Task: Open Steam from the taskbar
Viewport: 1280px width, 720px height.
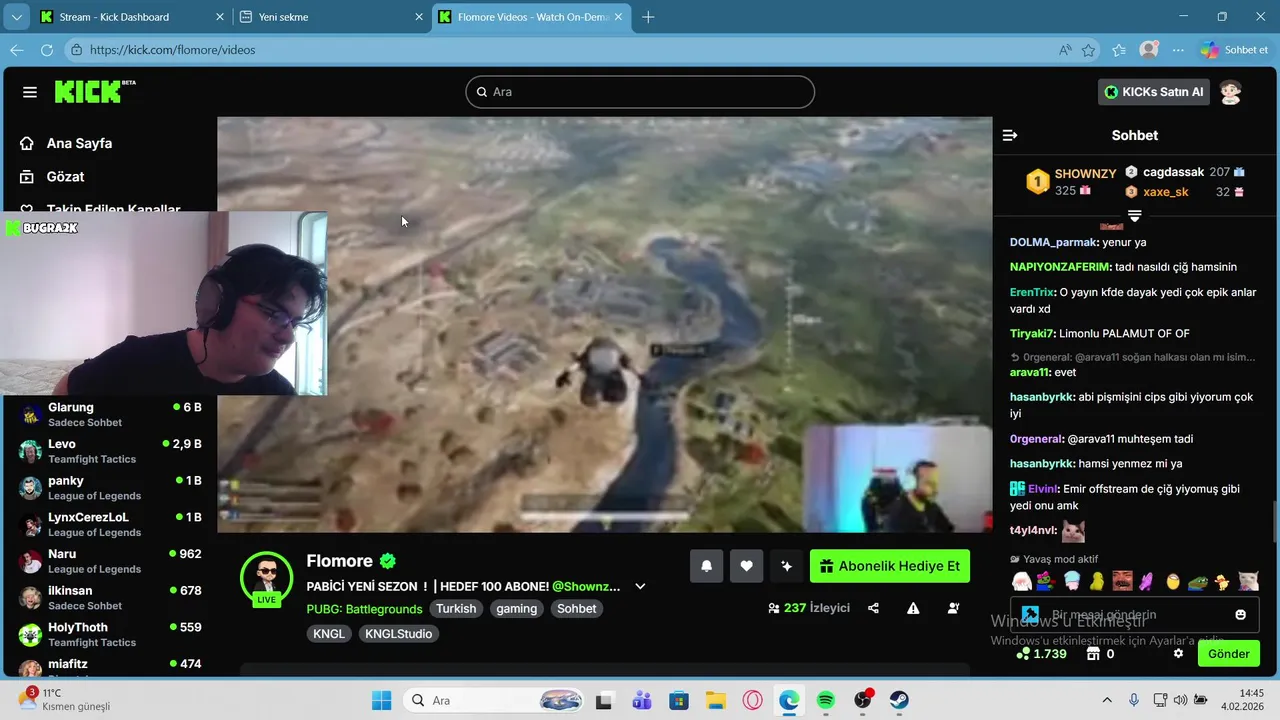Action: click(899, 700)
